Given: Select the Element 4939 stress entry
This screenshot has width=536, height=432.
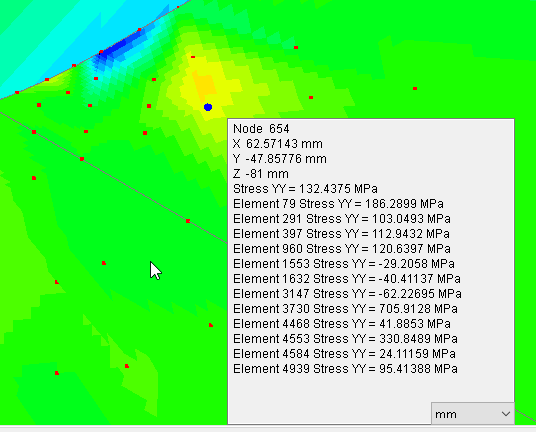Looking at the screenshot, I should point(345,369).
